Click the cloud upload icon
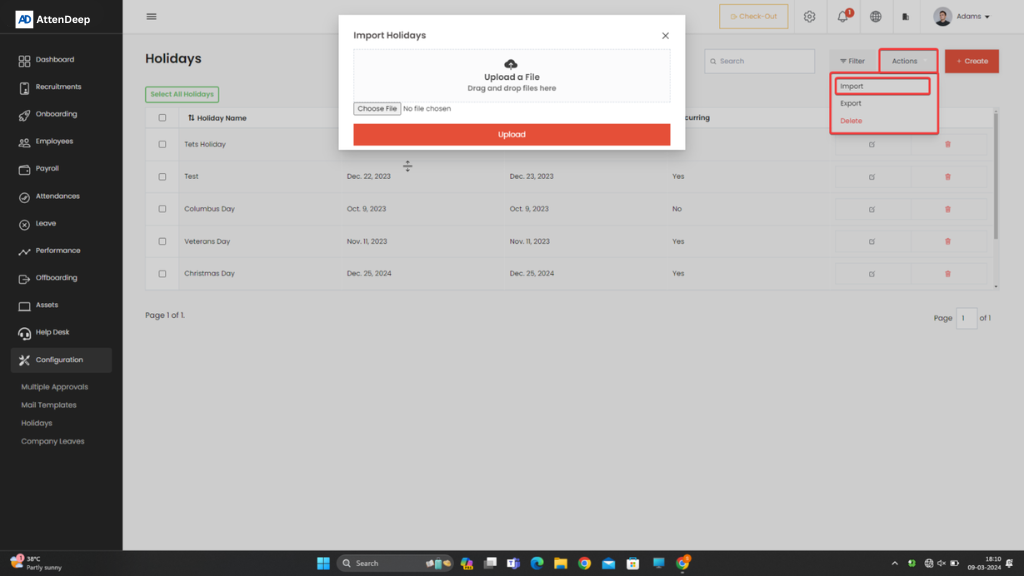1024x576 pixels. click(x=511, y=65)
